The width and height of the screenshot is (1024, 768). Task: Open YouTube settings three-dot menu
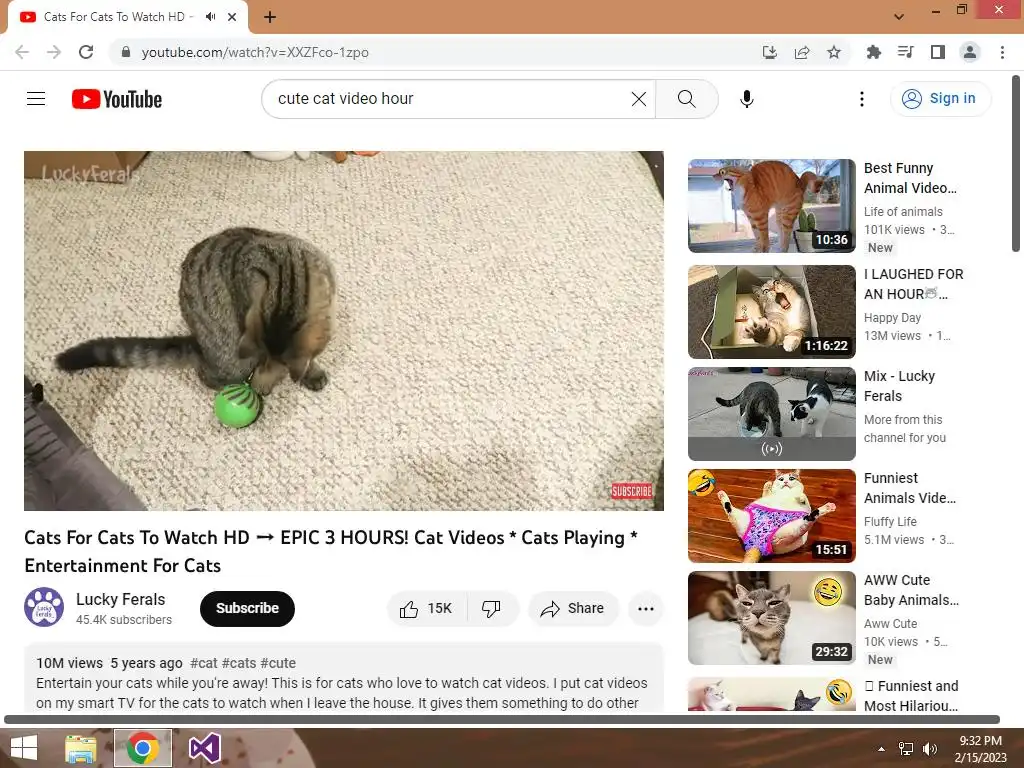(x=861, y=99)
